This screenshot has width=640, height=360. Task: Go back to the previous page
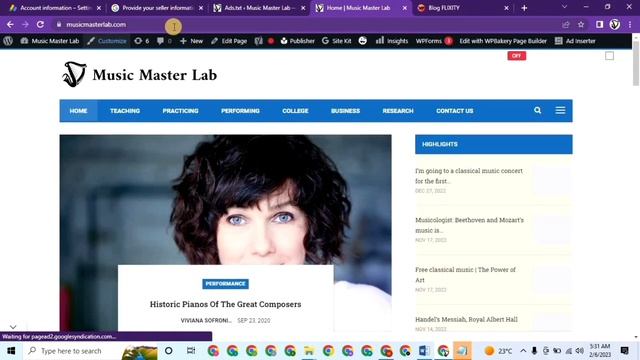coord(10,24)
